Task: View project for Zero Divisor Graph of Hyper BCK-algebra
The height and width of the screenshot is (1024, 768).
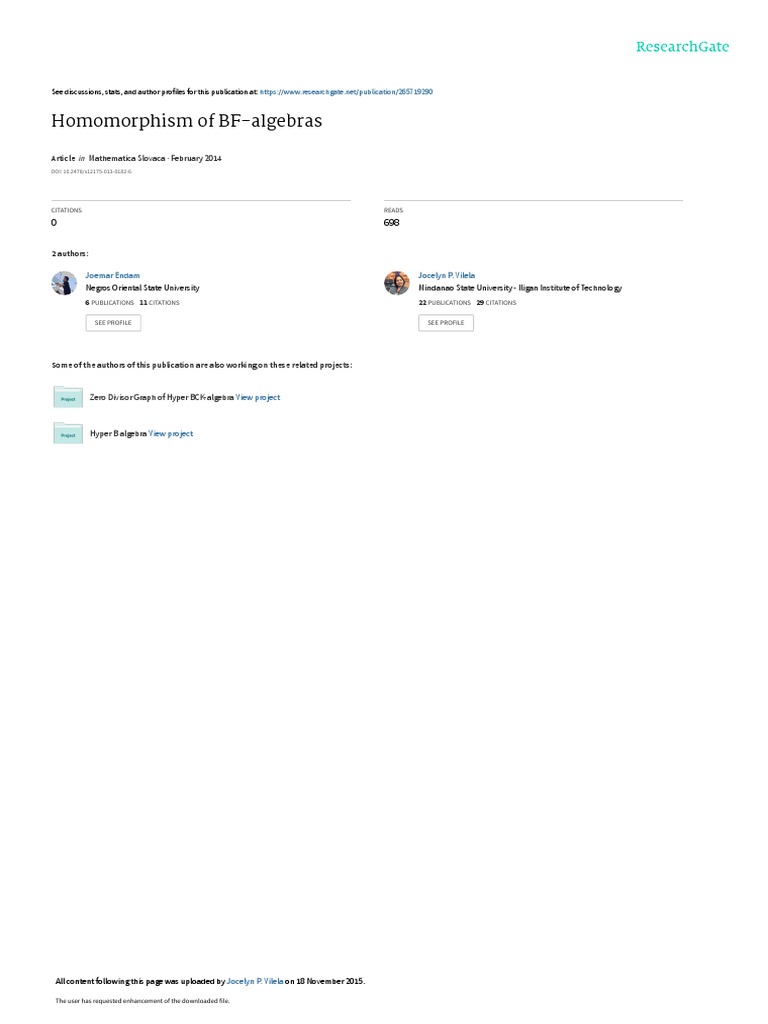Action: pos(258,397)
